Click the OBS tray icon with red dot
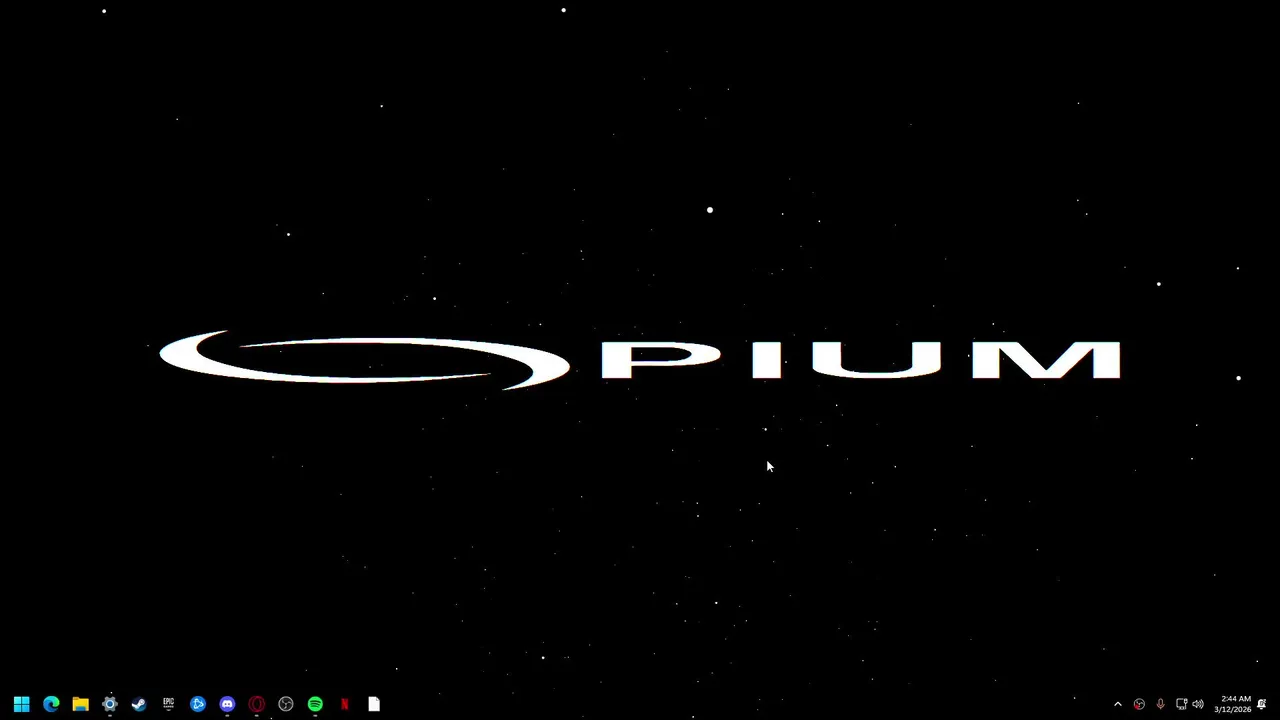Viewport: 1280px width, 720px height. (x=1139, y=704)
